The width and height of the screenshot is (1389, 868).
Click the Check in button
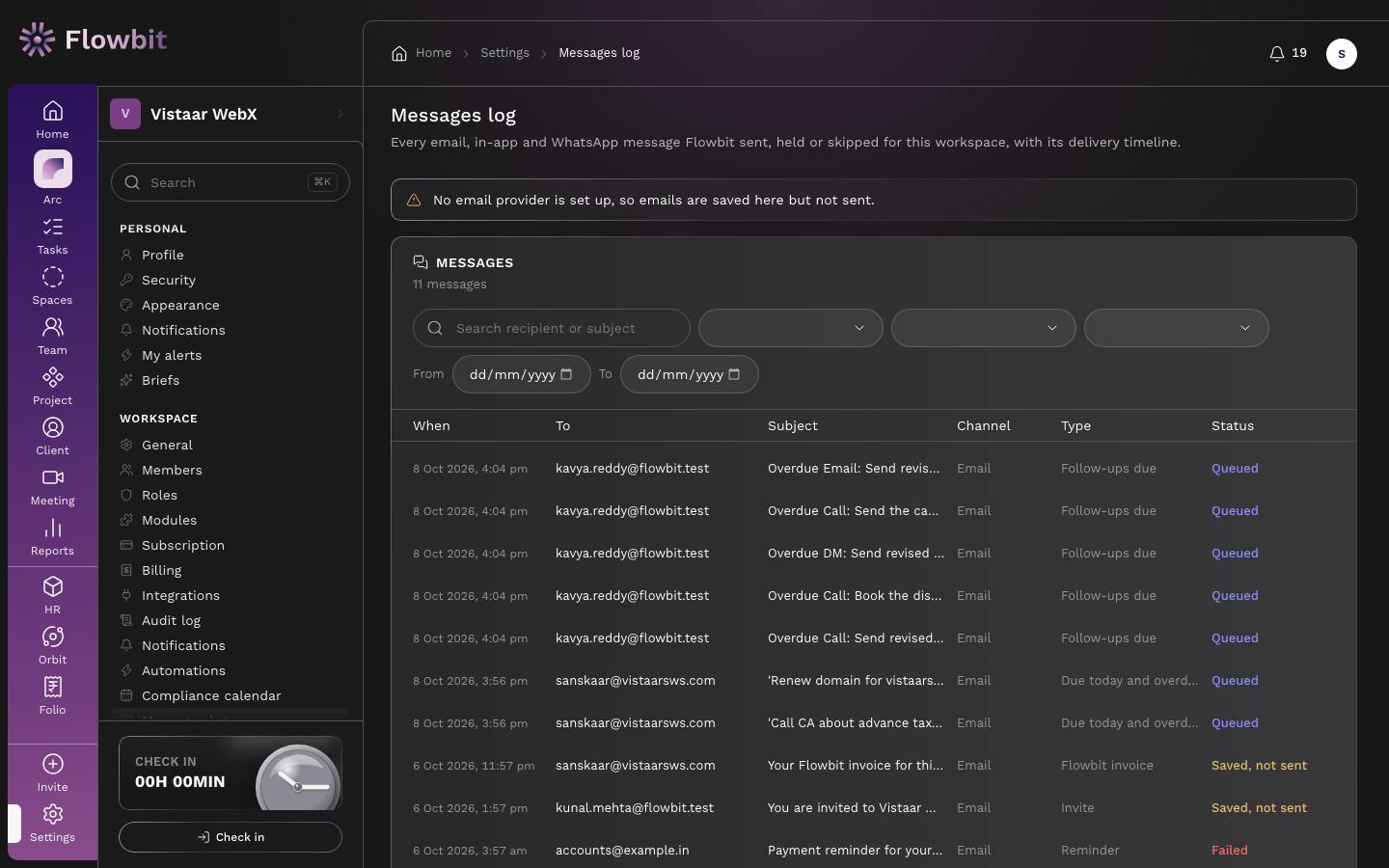click(x=231, y=837)
